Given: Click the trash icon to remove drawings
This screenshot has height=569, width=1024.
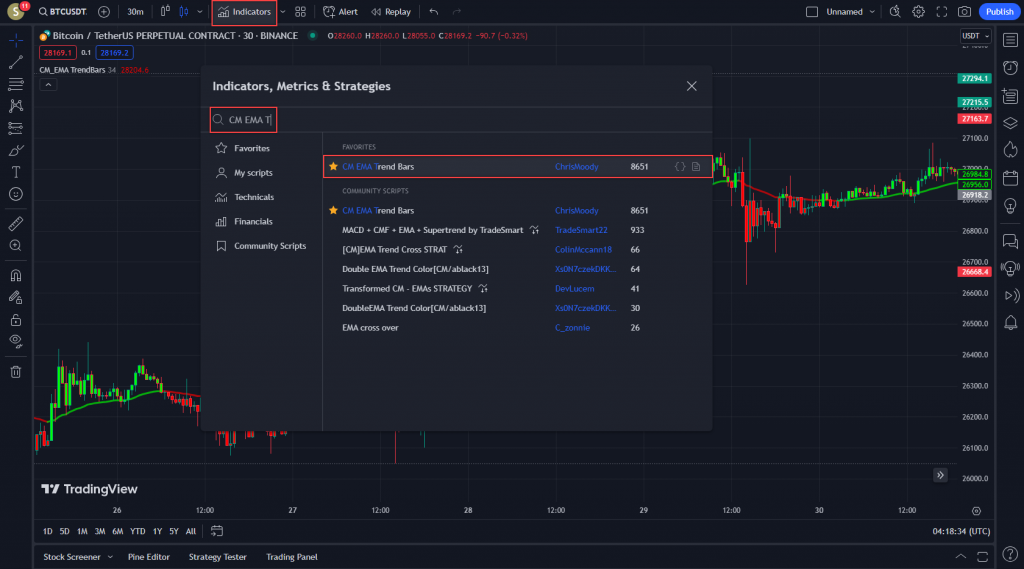Looking at the screenshot, I should 16,372.
